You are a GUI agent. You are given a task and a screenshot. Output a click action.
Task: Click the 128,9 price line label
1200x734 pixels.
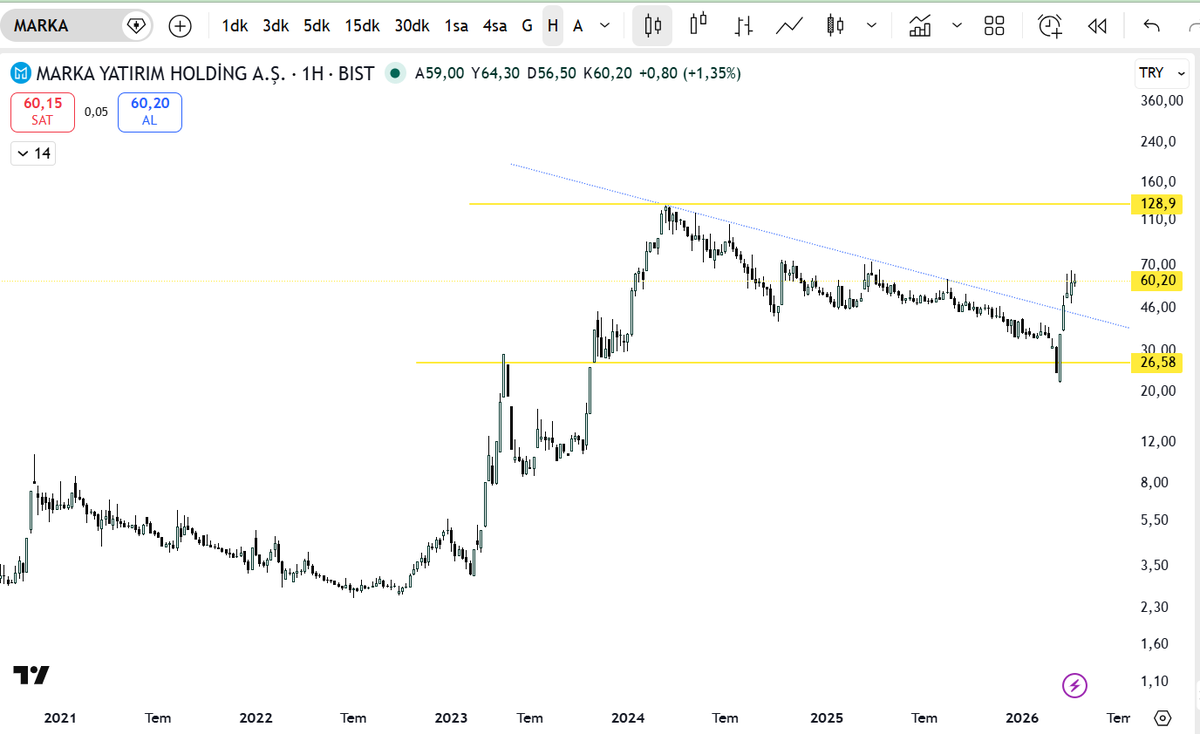pos(1159,204)
